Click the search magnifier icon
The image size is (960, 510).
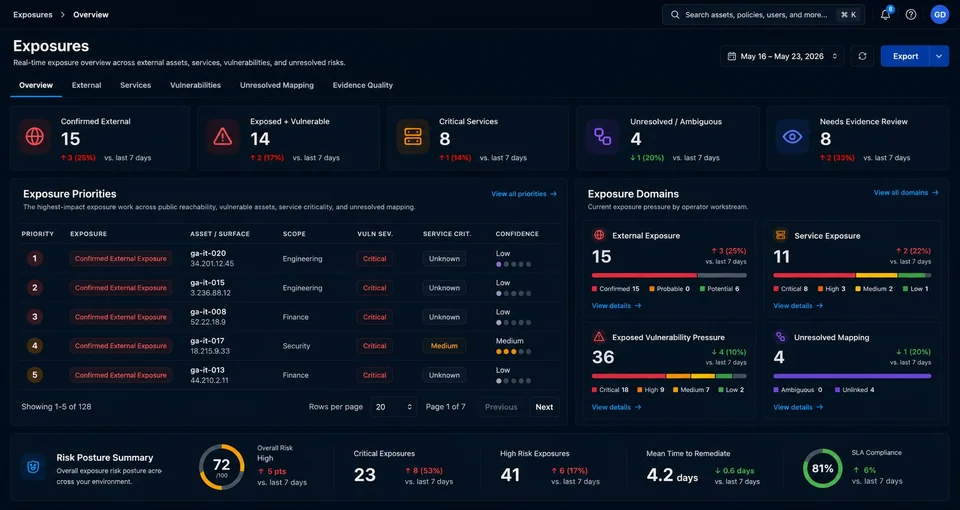(x=675, y=15)
